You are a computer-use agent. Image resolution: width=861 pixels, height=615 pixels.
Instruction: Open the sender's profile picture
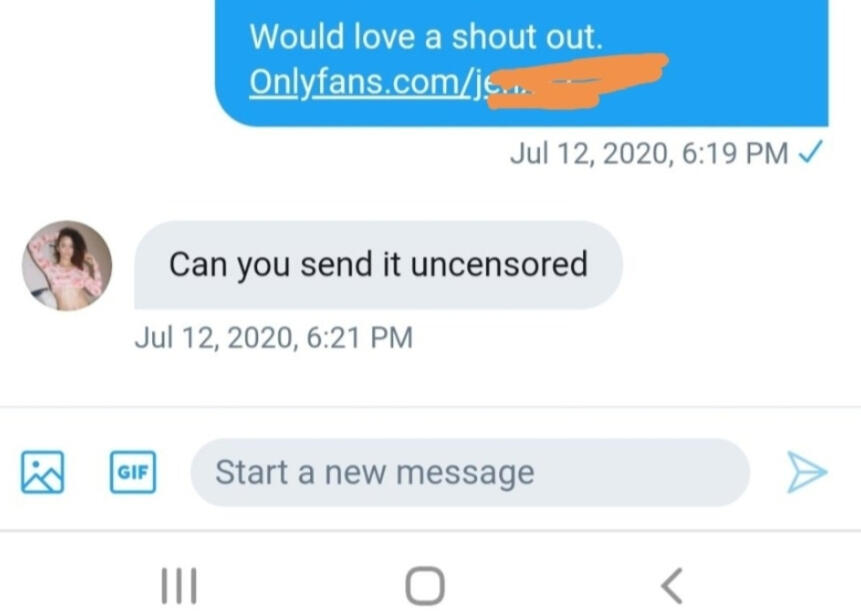point(67,266)
